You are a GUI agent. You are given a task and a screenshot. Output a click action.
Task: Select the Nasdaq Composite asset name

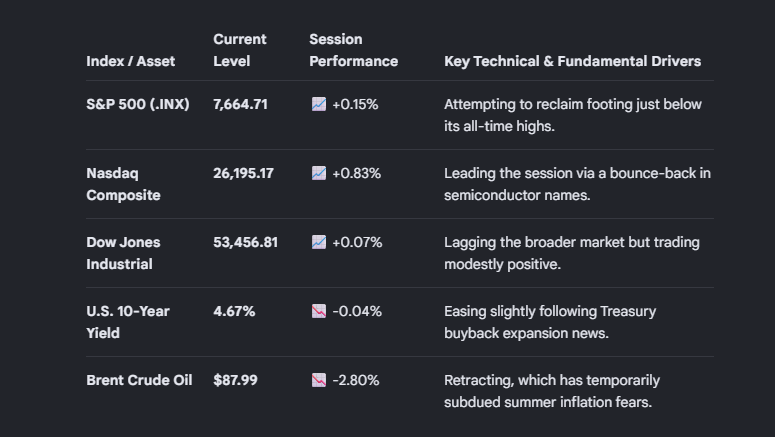click(x=124, y=184)
